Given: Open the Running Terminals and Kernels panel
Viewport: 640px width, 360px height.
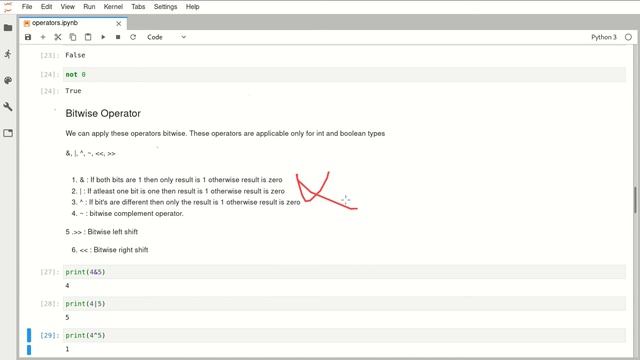Looking at the screenshot, I should pyautogui.click(x=8, y=54).
